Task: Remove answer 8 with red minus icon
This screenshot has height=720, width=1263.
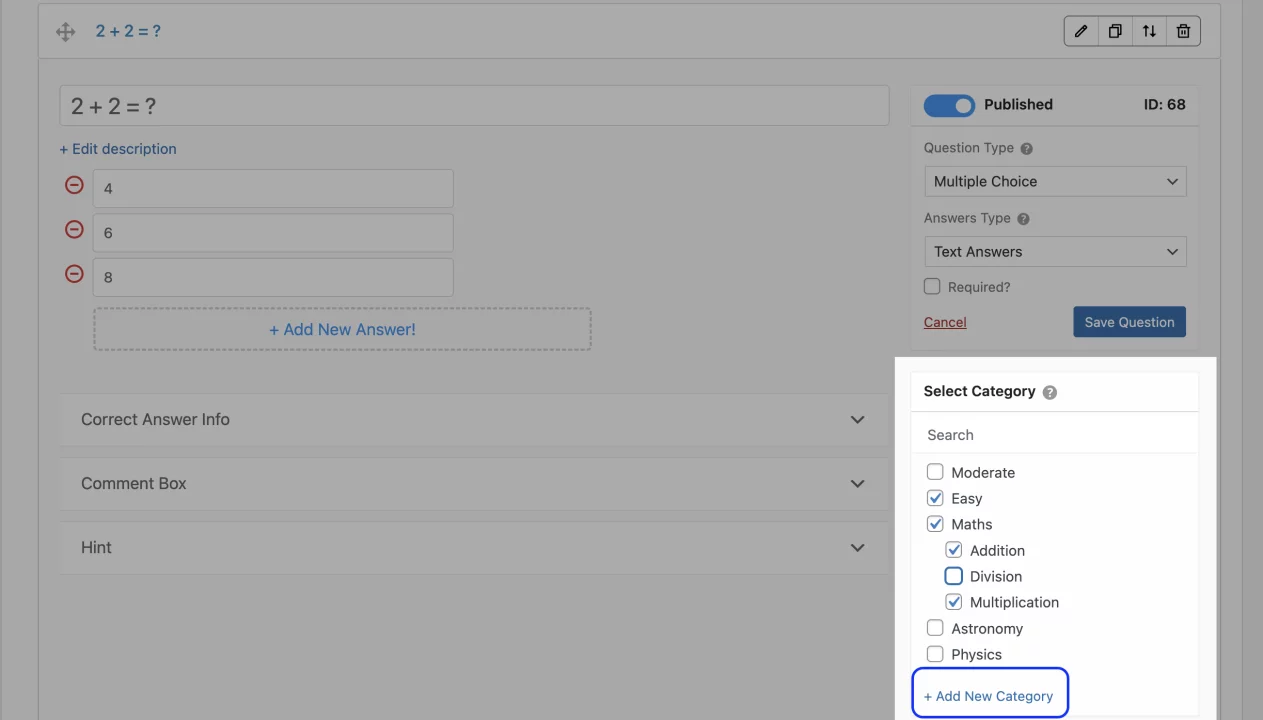Action: 74,273
